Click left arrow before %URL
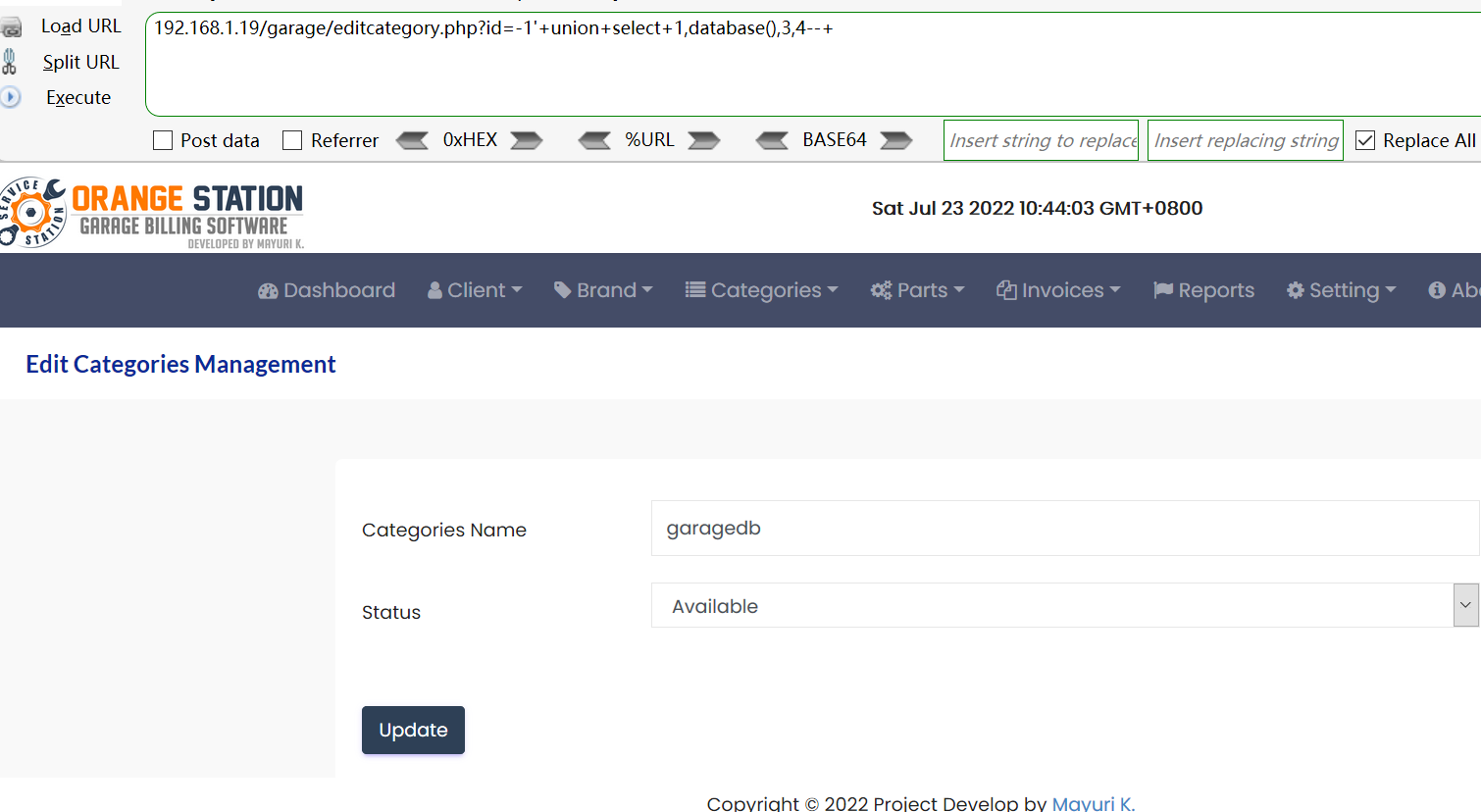1481x812 pixels. 594,140
